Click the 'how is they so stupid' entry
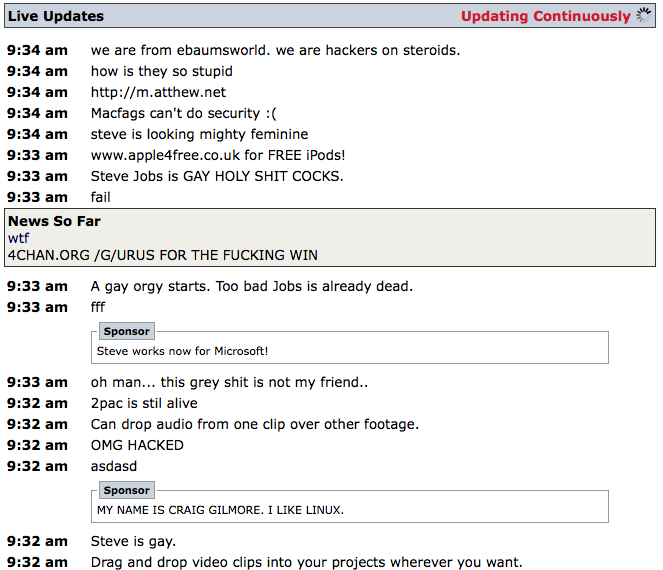Viewport: 663px width, 570px height. (162, 71)
